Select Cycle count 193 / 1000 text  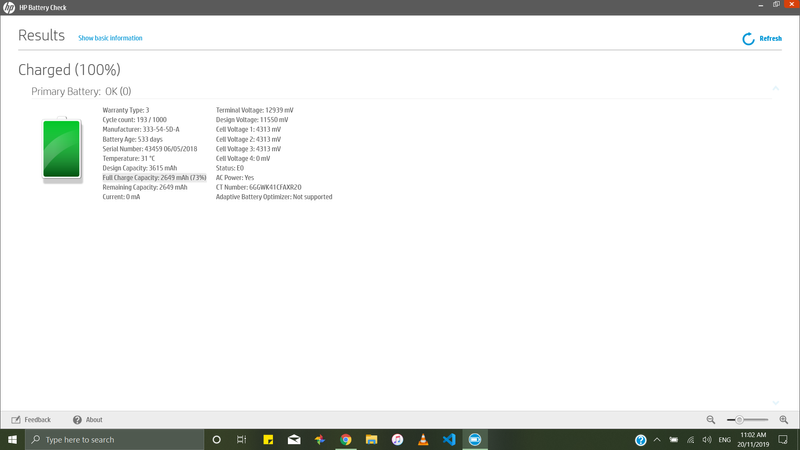click(134, 120)
